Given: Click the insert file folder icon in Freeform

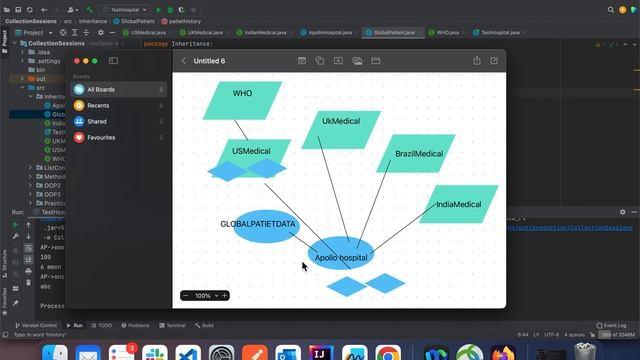Looking at the screenshot, I should (376, 61).
